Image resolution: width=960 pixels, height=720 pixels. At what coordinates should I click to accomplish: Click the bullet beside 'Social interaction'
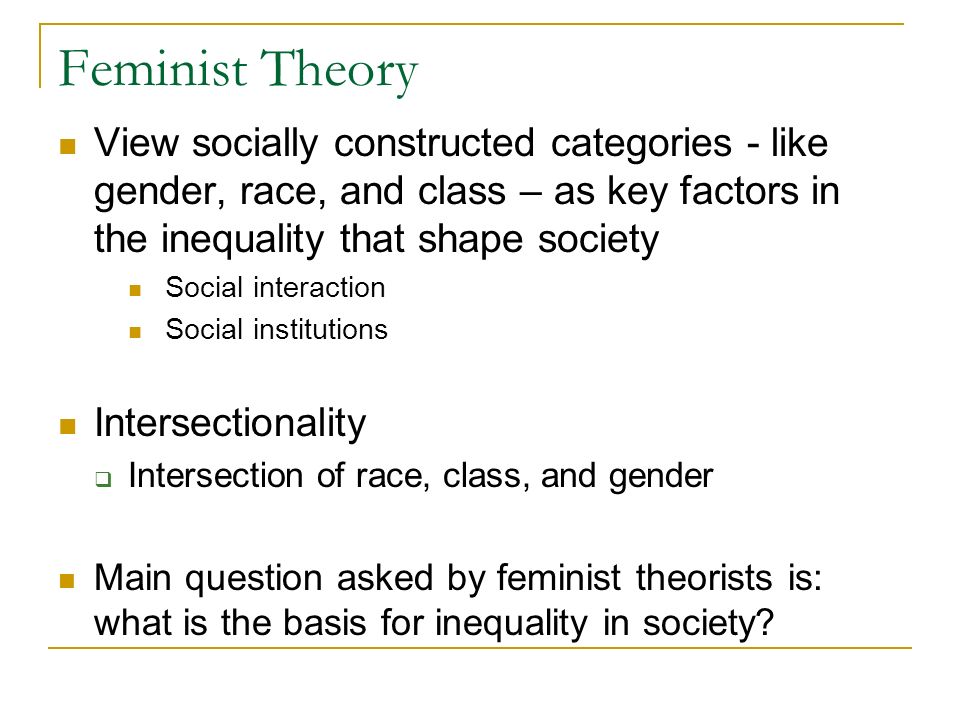tap(135, 290)
